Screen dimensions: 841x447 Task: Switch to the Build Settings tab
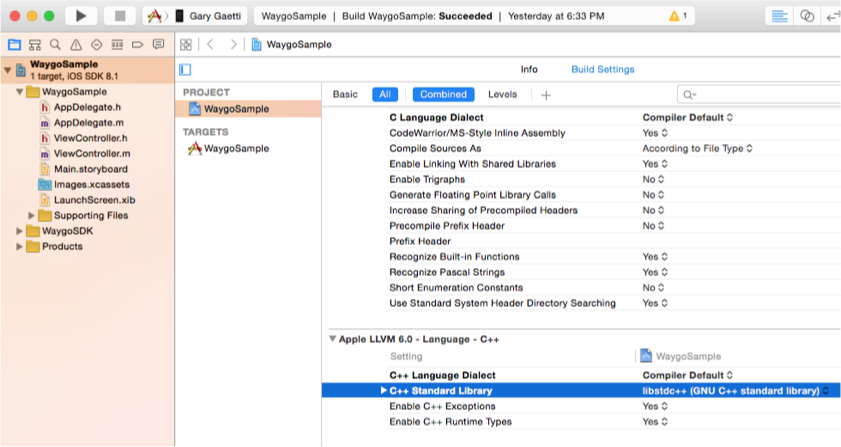[602, 69]
